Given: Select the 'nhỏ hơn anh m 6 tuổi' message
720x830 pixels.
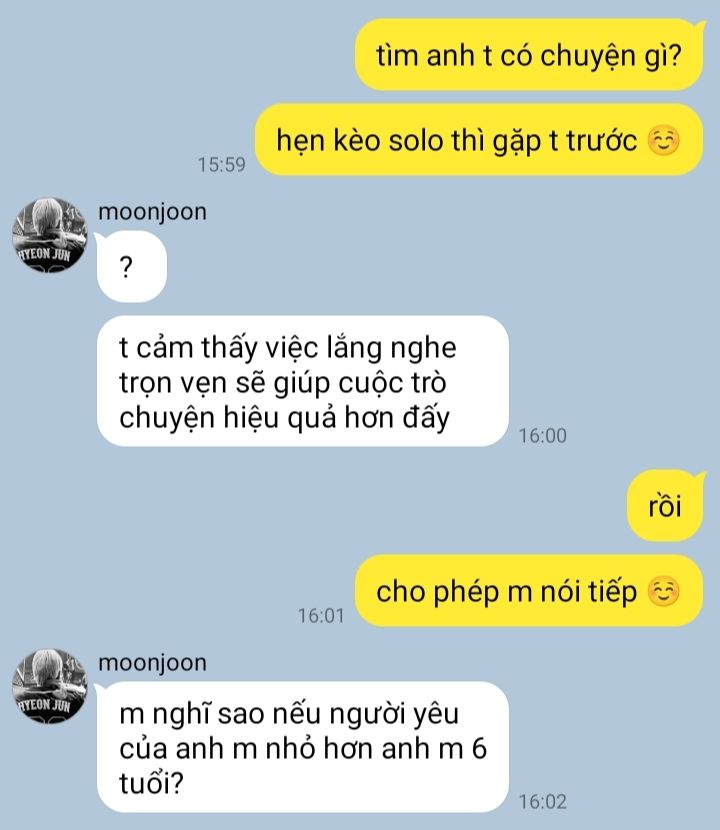Looking at the screenshot, I should 302,747.
